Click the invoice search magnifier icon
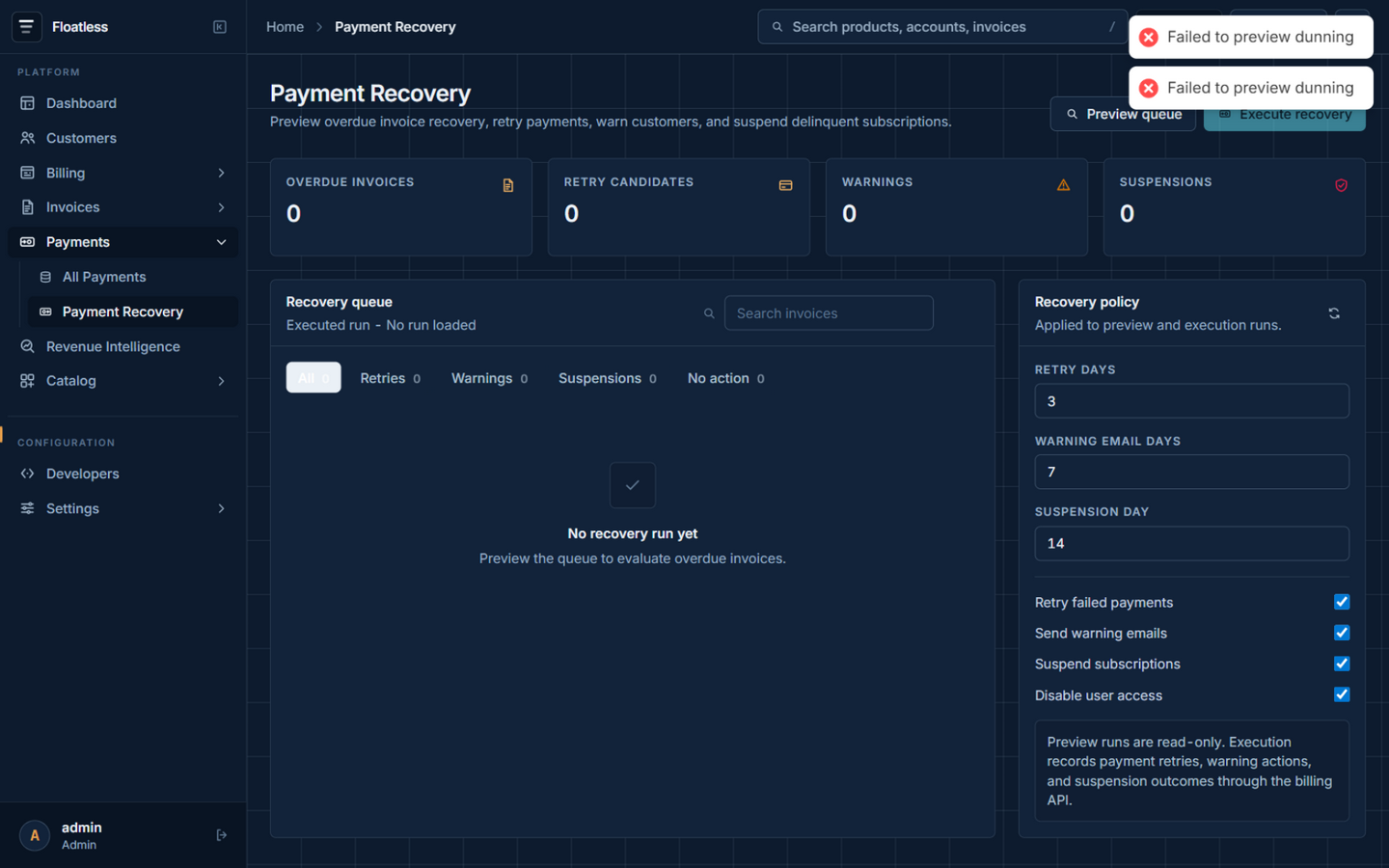 709,313
